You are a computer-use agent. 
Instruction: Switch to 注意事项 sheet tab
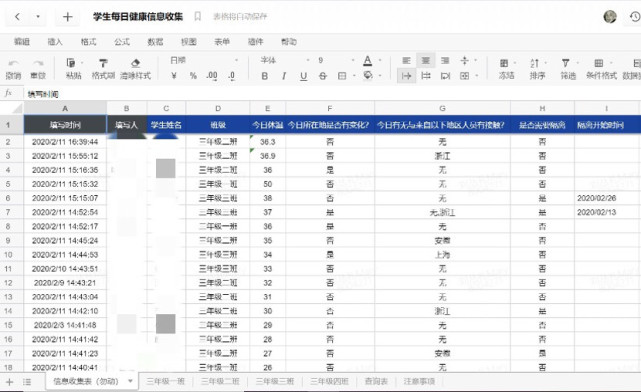(x=419, y=381)
